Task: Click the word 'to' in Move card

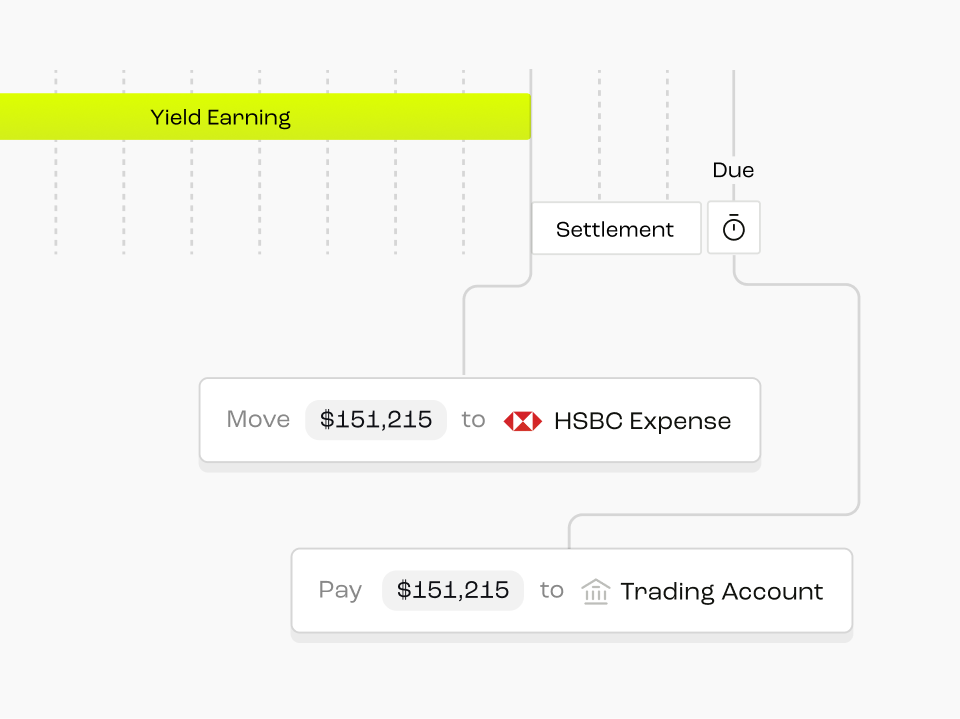Action: pyautogui.click(x=473, y=420)
